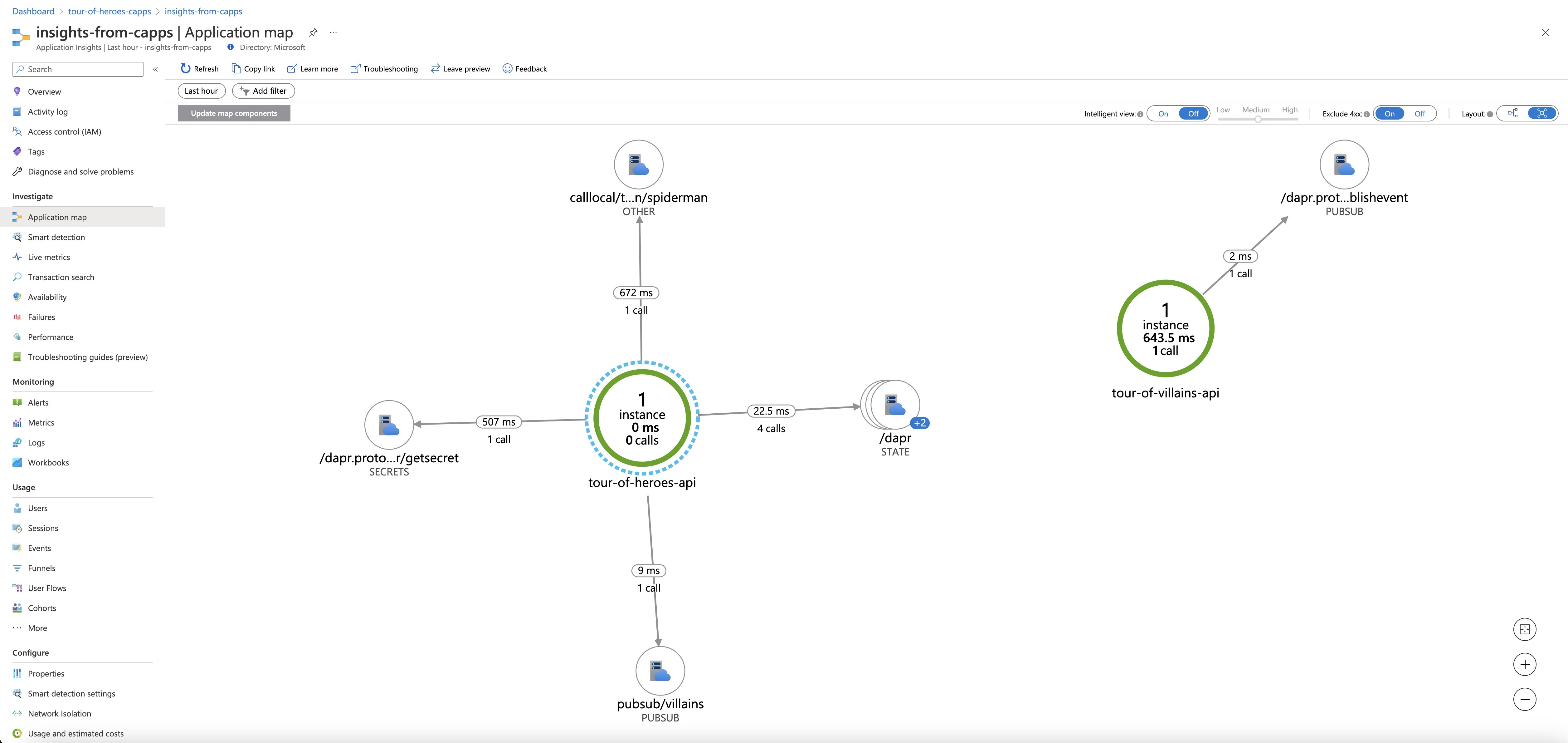Select the hierarchical layout icon
1568x743 pixels.
coord(1512,113)
